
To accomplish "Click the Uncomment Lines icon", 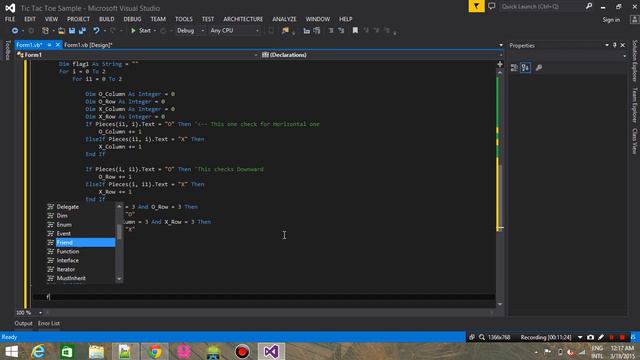I will pos(317,31).
